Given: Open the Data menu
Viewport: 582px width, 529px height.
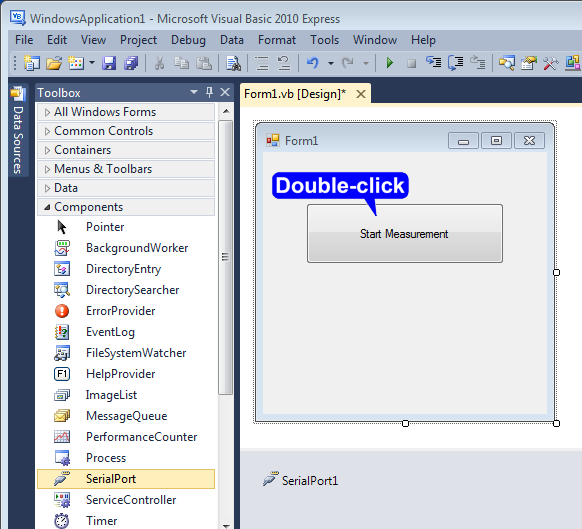Looking at the screenshot, I should point(232,40).
